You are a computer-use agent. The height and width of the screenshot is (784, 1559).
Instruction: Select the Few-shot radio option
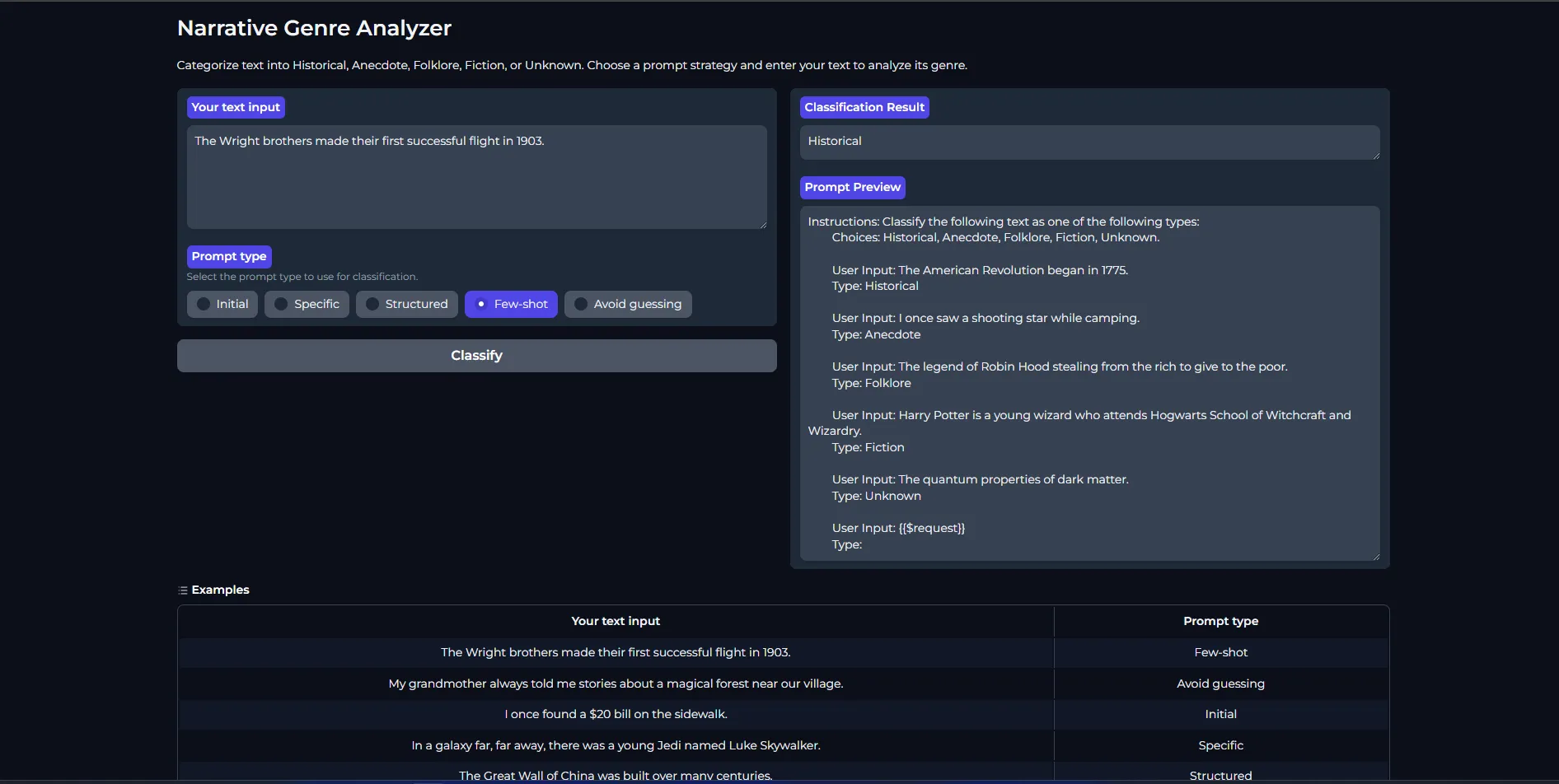pyautogui.click(x=482, y=304)
